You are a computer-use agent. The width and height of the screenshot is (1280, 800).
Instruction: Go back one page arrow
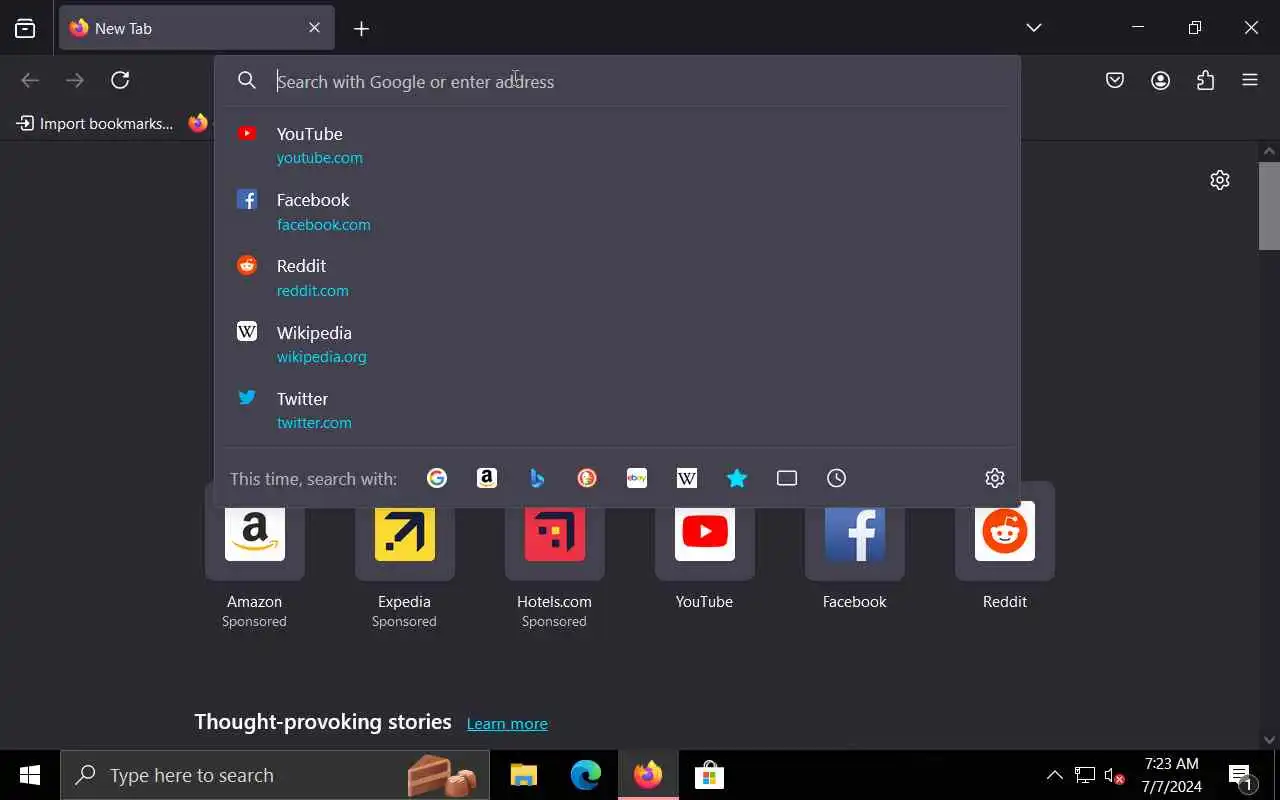pyautogui.click(x=30, y=80)
